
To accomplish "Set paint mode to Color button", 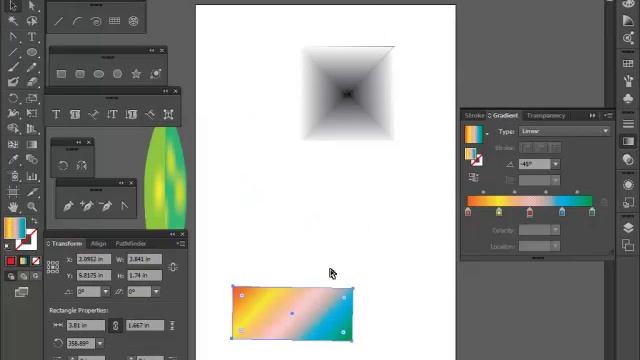I will (11, 261).
